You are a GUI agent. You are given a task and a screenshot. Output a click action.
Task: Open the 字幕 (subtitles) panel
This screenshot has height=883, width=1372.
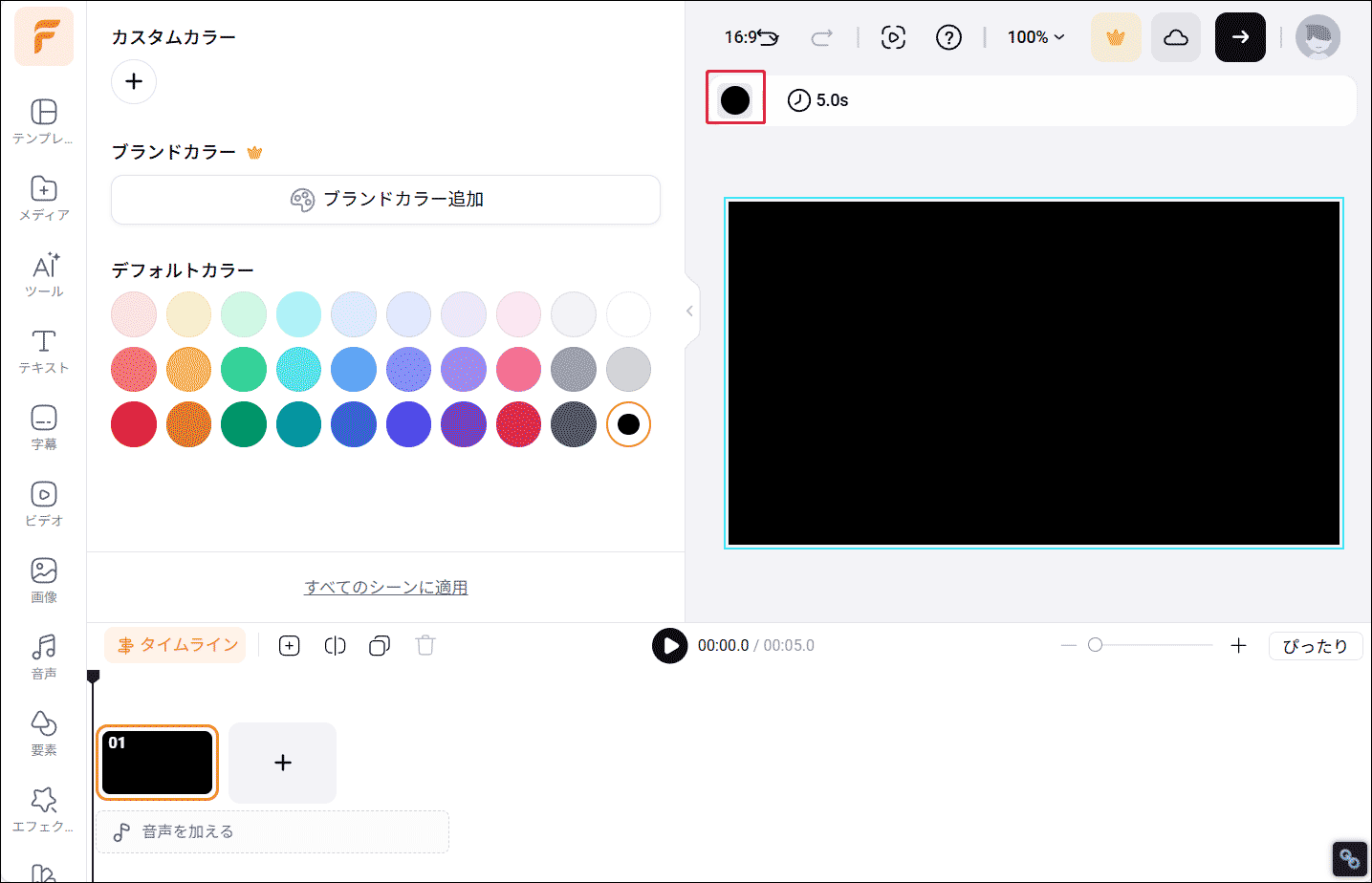43,426
